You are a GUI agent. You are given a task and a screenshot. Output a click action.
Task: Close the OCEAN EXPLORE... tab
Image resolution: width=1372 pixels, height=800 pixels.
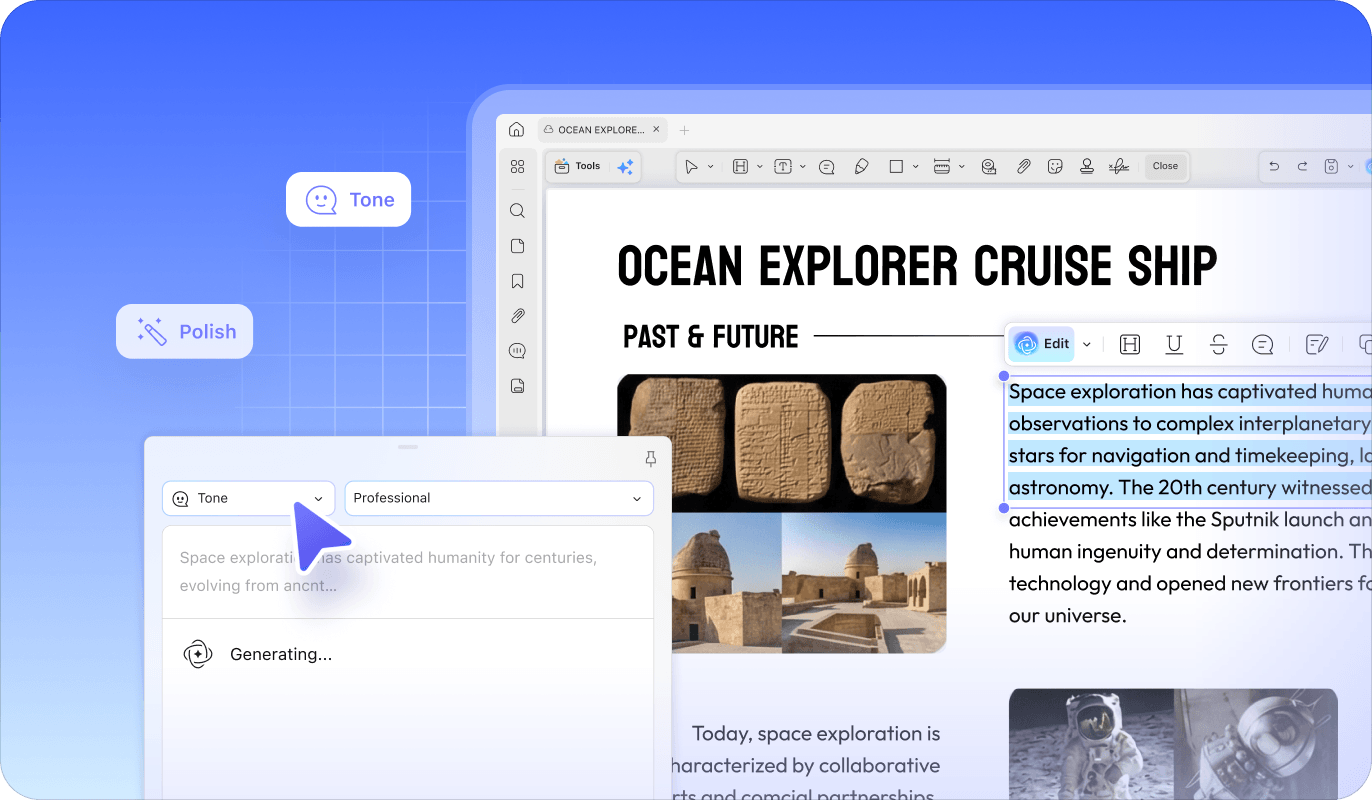pos(656,130)
